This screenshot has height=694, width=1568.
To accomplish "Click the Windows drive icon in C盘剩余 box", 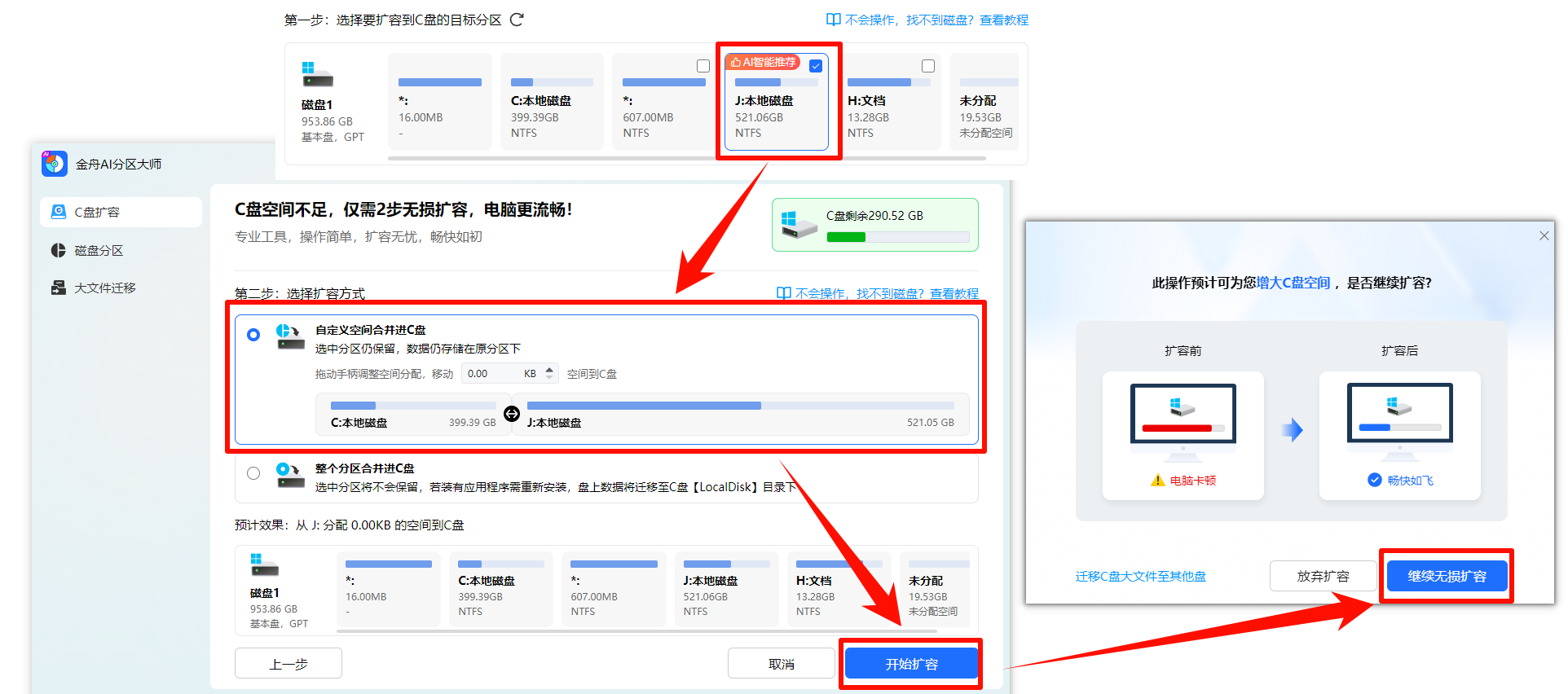I will [x=799, y=225].
